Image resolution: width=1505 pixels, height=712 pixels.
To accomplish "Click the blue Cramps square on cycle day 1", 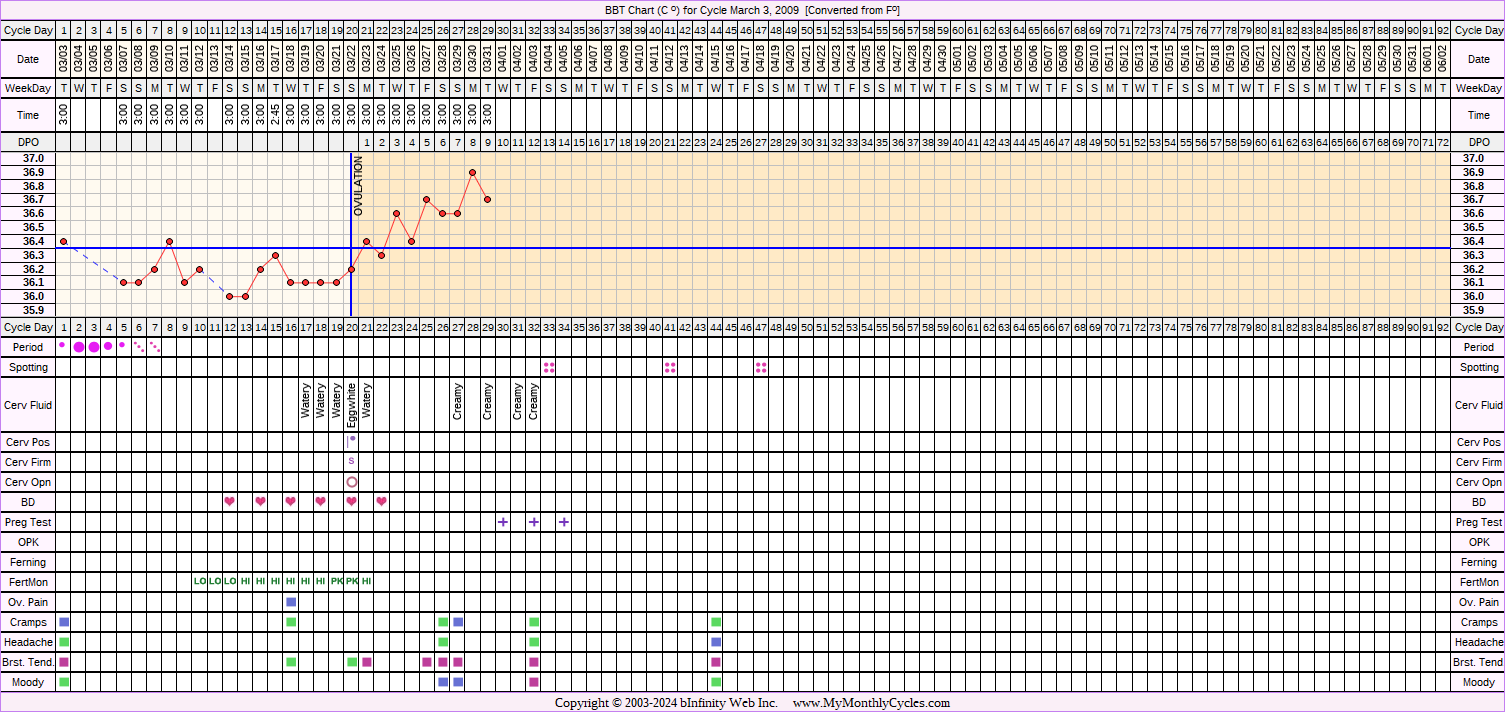I will pyautogui.click(x=64, y=622).
